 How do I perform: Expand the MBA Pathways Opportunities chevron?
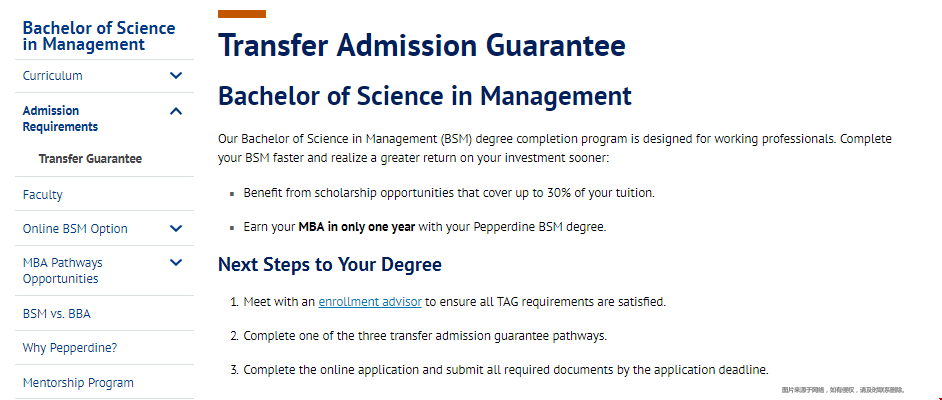click(176, 263)
